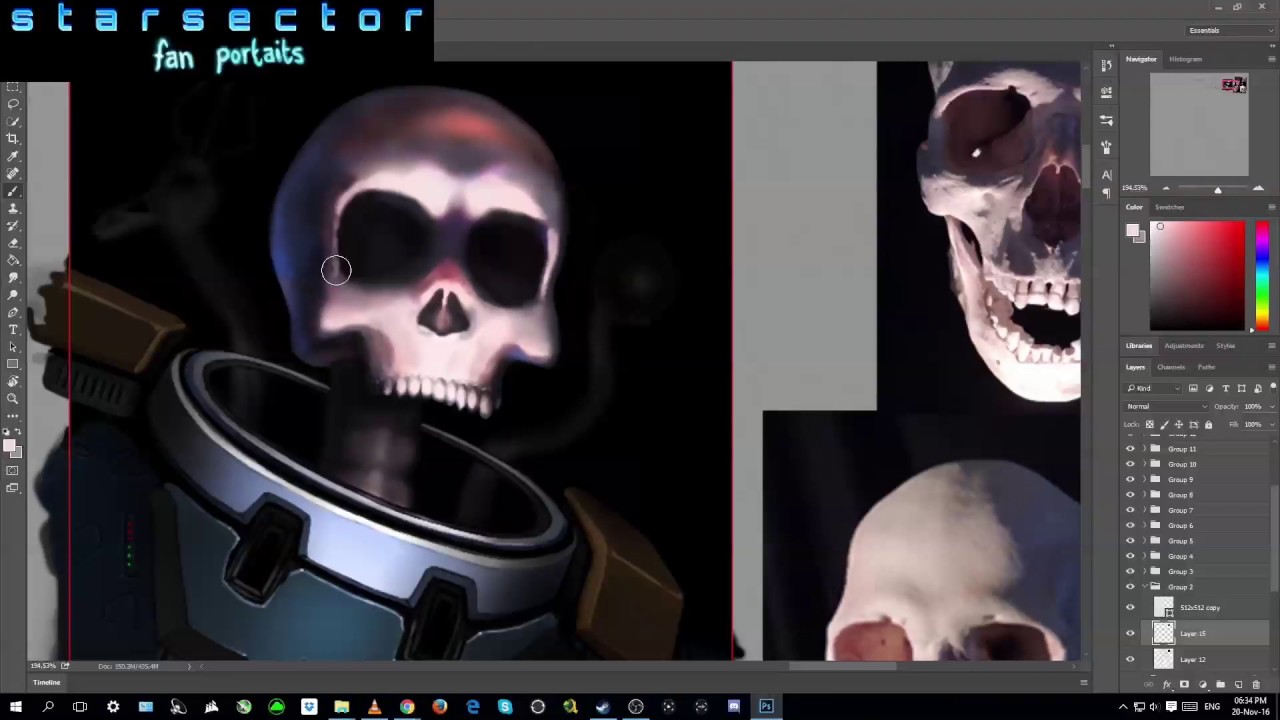Toggle visibility of Layer 15
The height and width of the screenshot is (720, 1280).
click(x=1131, y=633)
